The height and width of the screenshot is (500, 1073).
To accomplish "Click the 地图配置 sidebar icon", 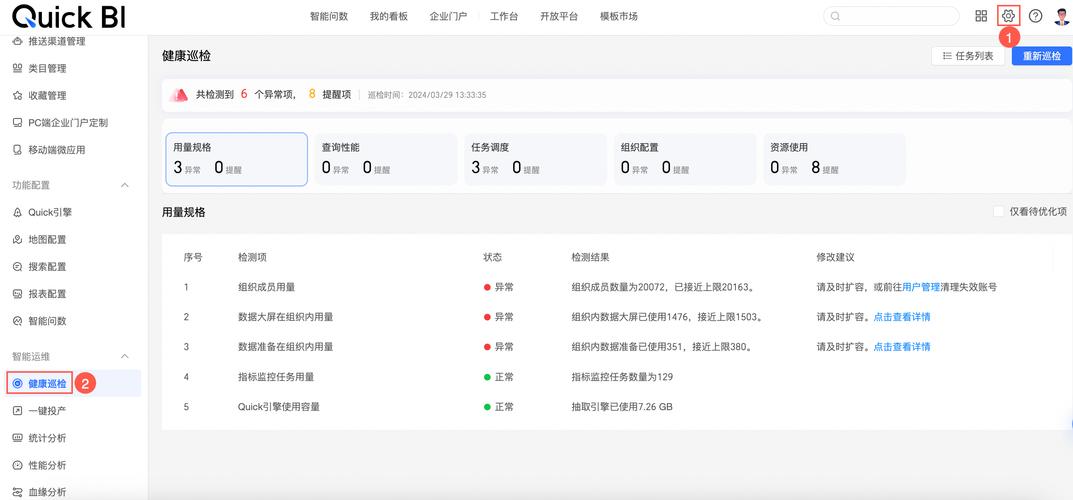I will tap(18, 239).
